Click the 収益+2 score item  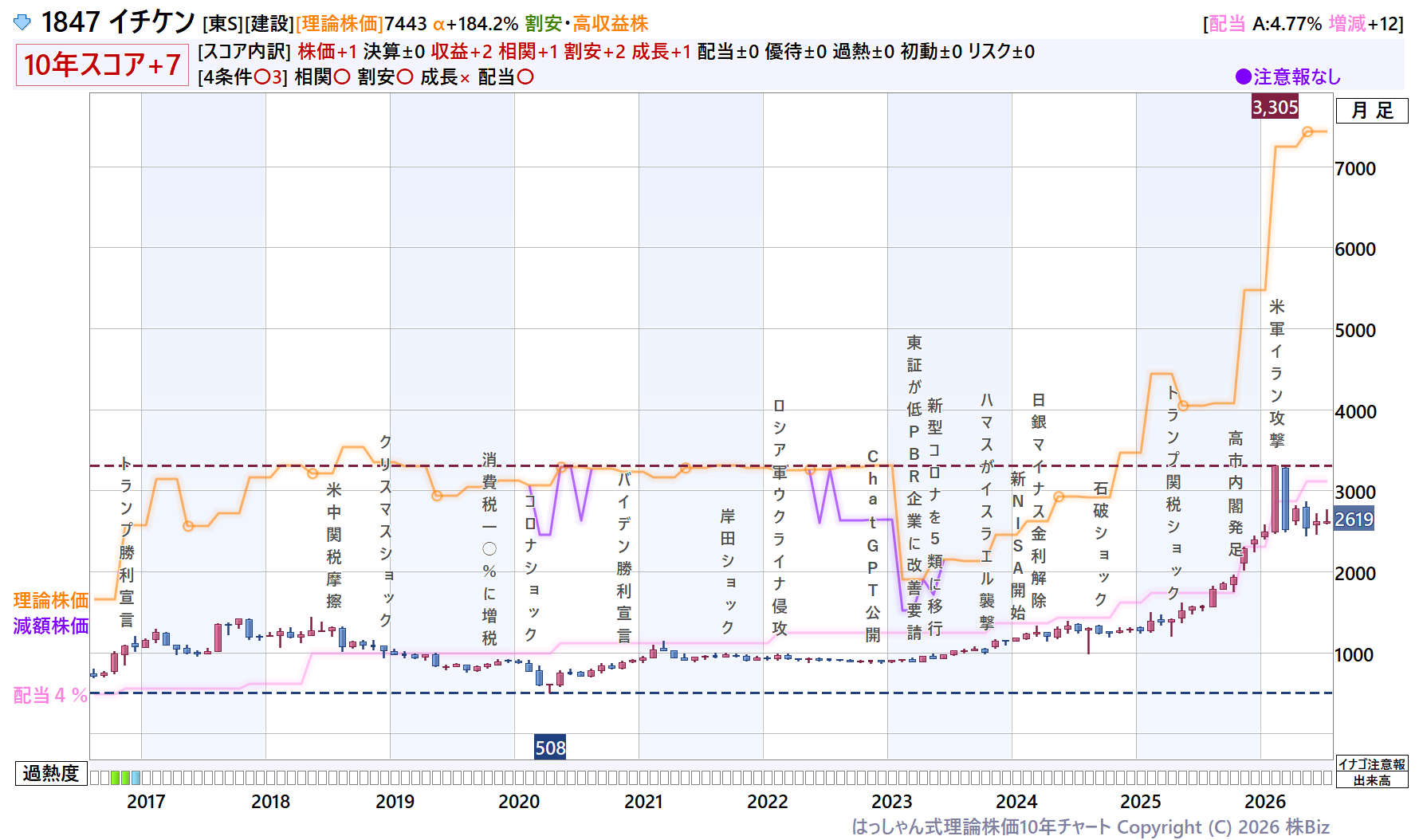(462, 52)
